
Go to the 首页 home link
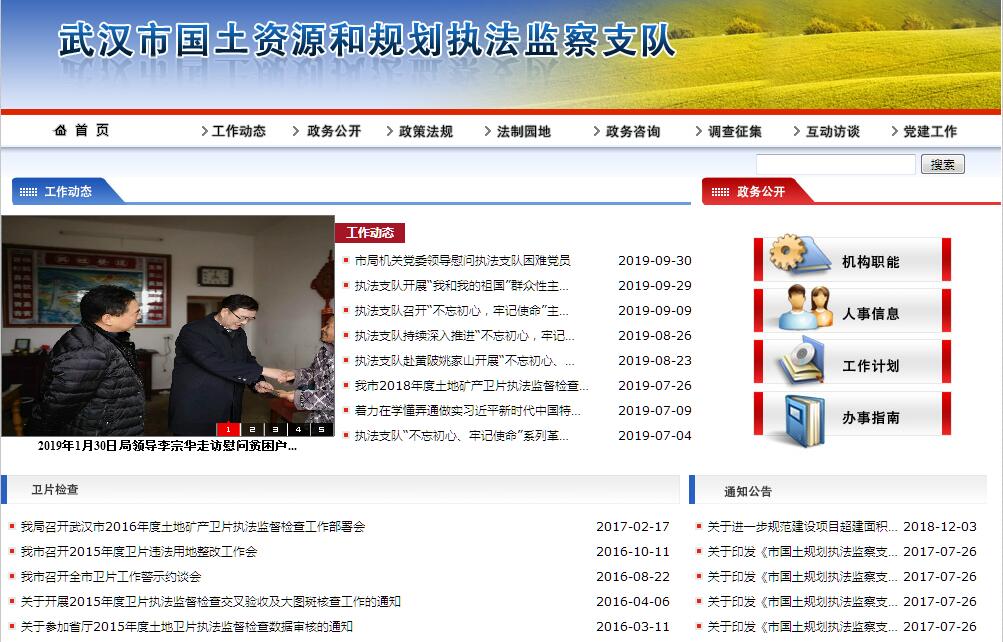click(92, 130)
